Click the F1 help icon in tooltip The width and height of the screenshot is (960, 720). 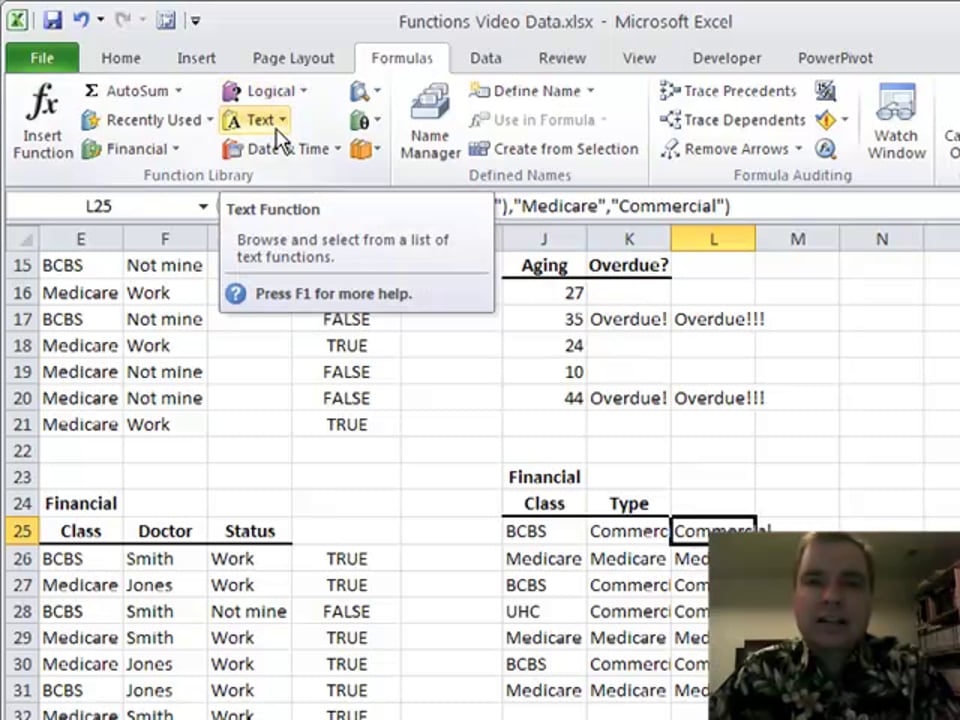point(236,294)
